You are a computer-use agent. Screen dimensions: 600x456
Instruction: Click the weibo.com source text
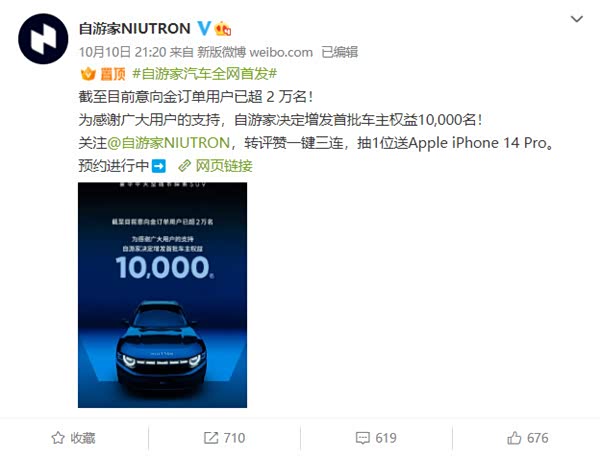tap(281, 52)
